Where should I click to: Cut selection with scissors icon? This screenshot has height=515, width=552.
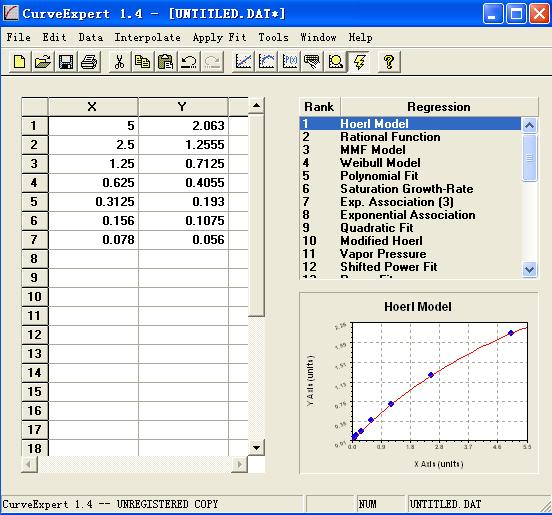119,62
